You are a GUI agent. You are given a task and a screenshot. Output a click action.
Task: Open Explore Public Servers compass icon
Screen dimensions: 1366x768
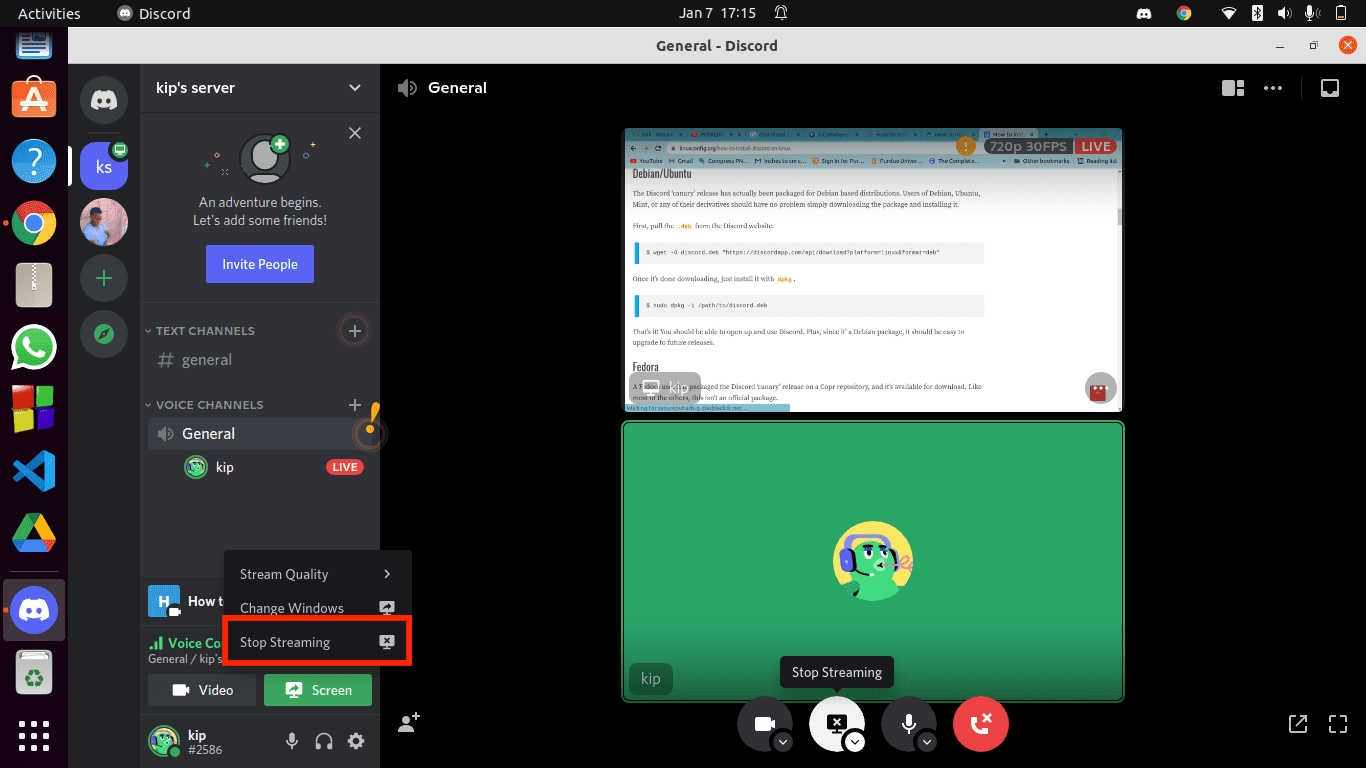[x=103, y=334]
